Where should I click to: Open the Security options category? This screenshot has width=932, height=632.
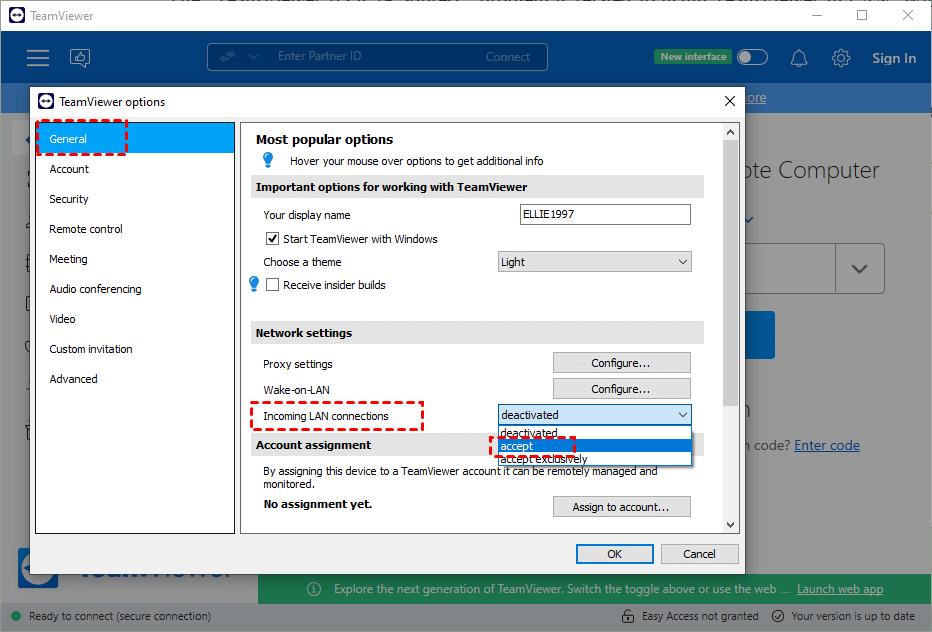coord(69,199)
